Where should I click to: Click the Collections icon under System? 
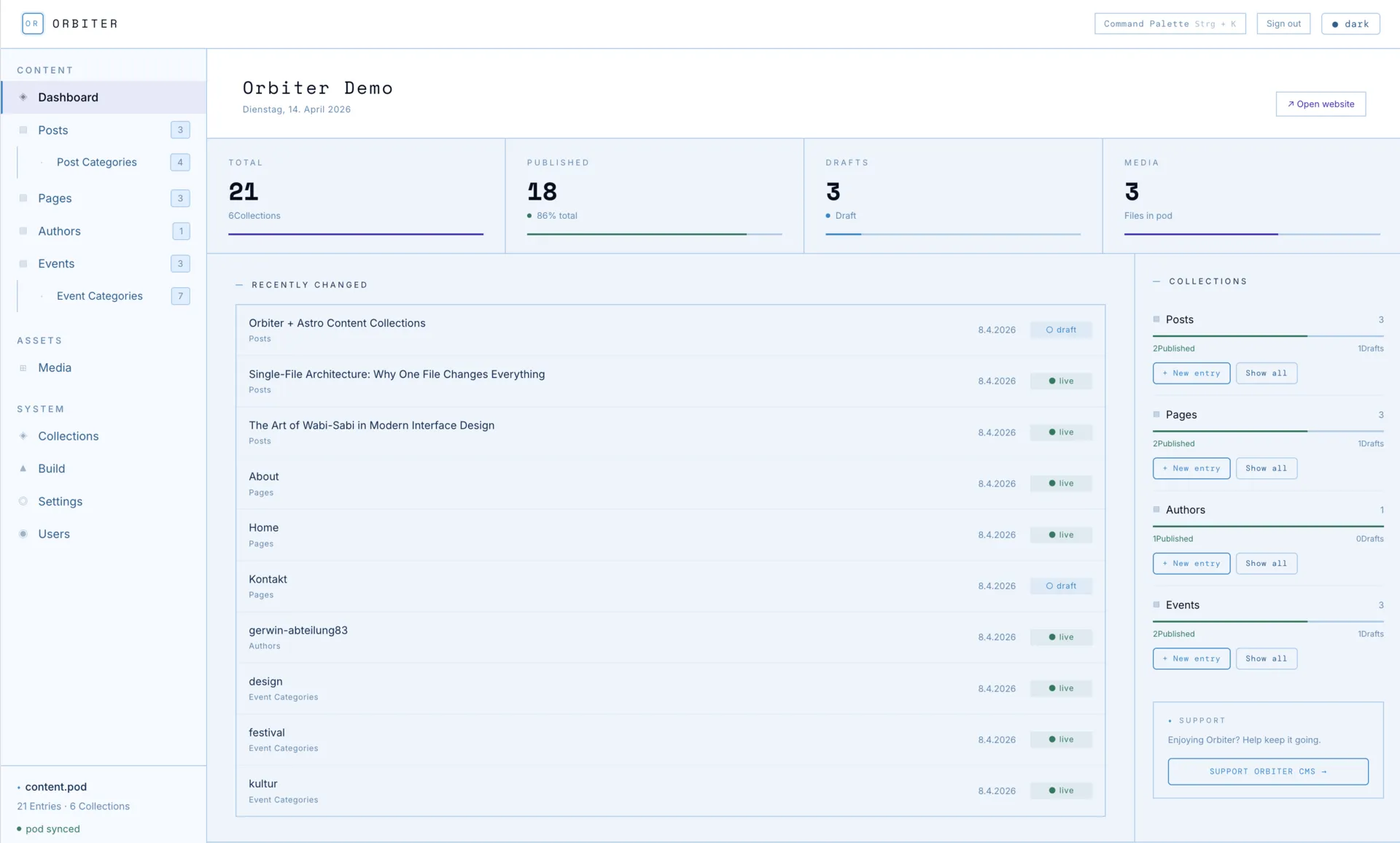coord(23,436)
